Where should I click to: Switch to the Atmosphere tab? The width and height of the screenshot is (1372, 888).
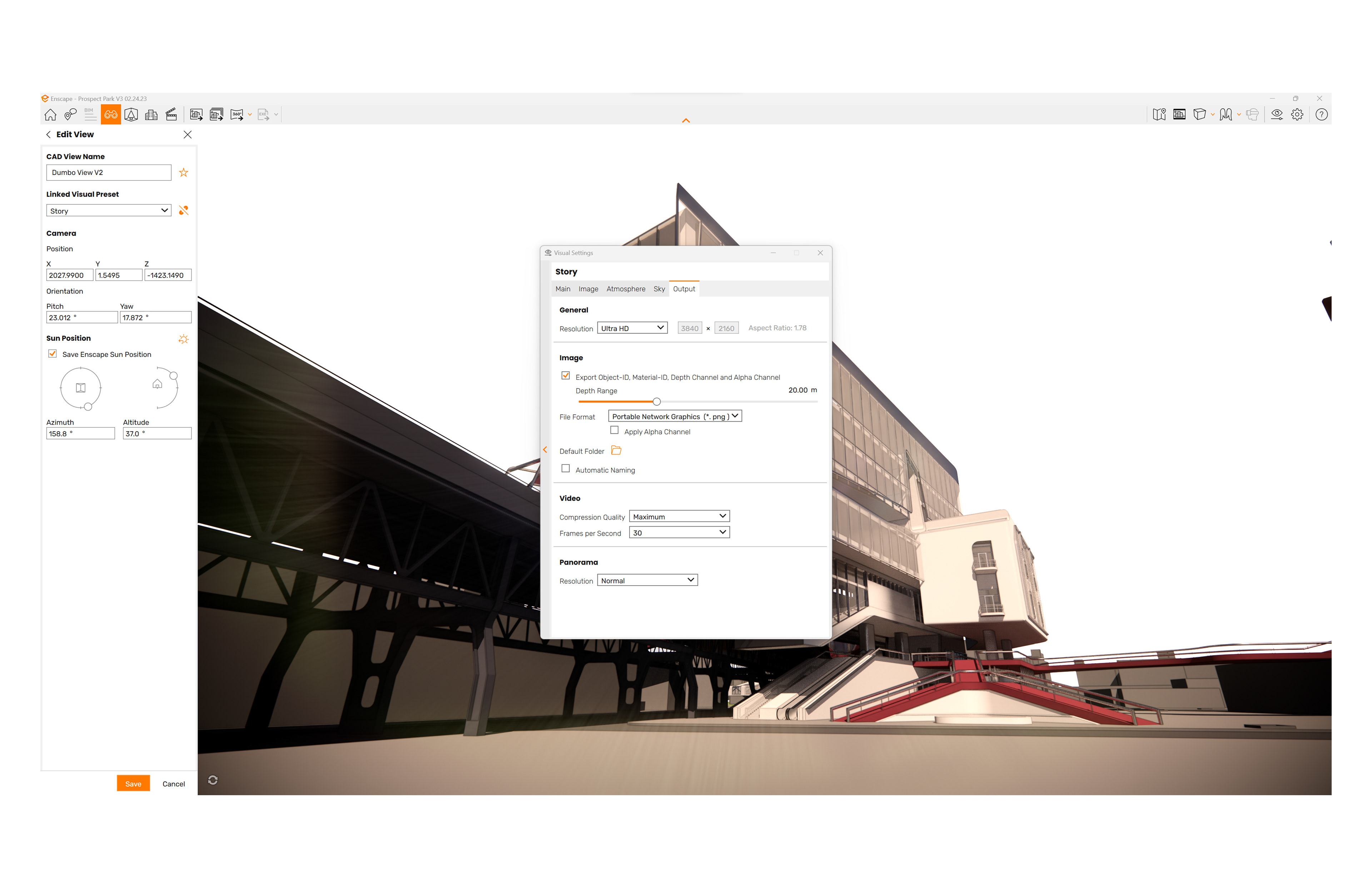click(x=626, y=289)
